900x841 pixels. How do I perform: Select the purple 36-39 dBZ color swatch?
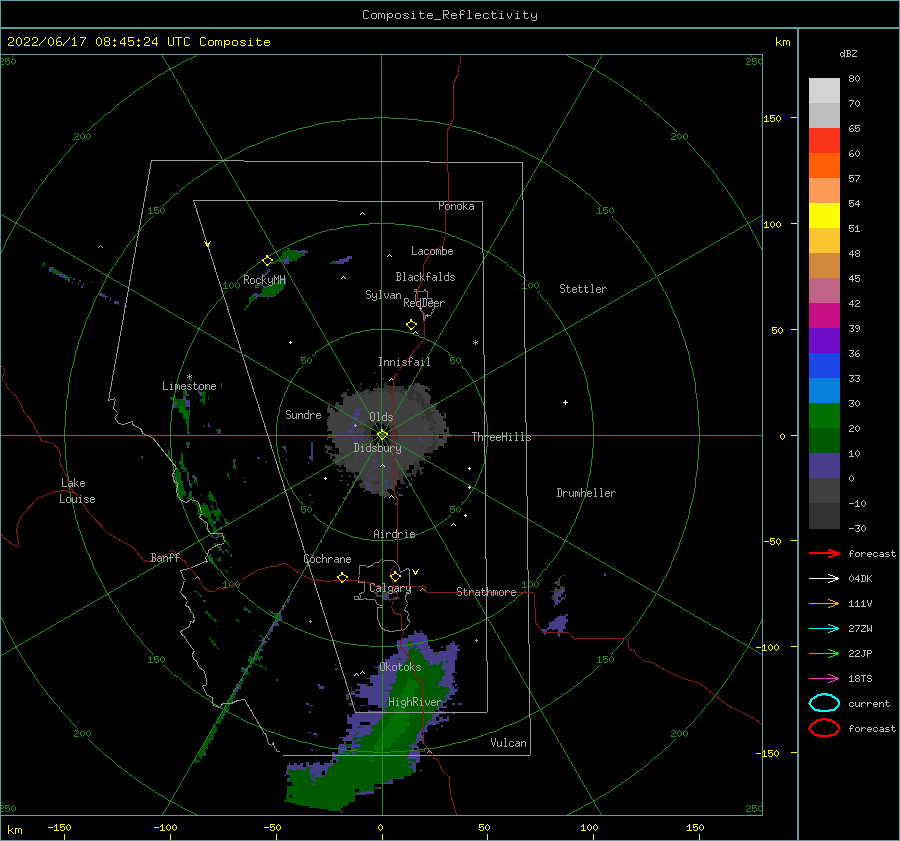[x=824, y=340]
